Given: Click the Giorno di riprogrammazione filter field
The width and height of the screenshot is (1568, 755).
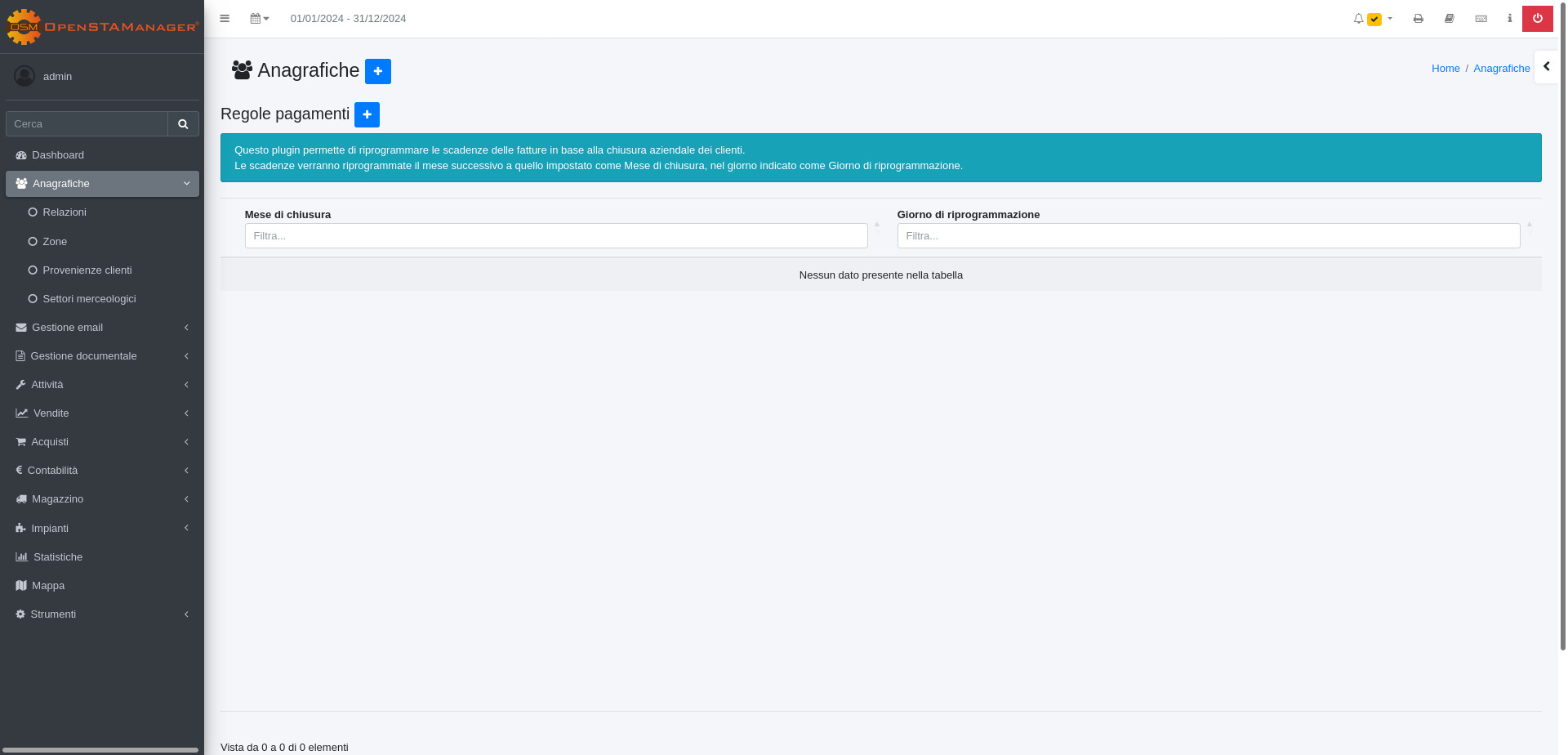Looking at the screenshot, I should (1208, 236).
